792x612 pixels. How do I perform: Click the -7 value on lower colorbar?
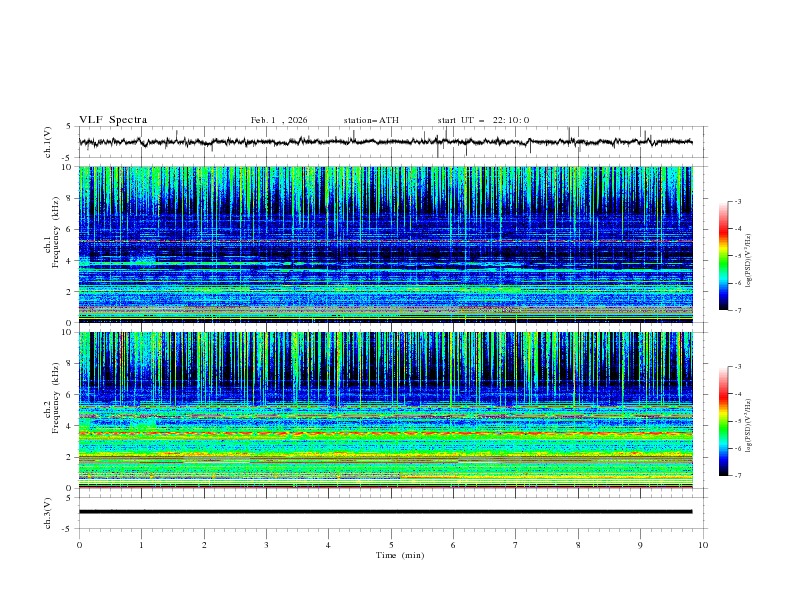[x=737, y=476]
